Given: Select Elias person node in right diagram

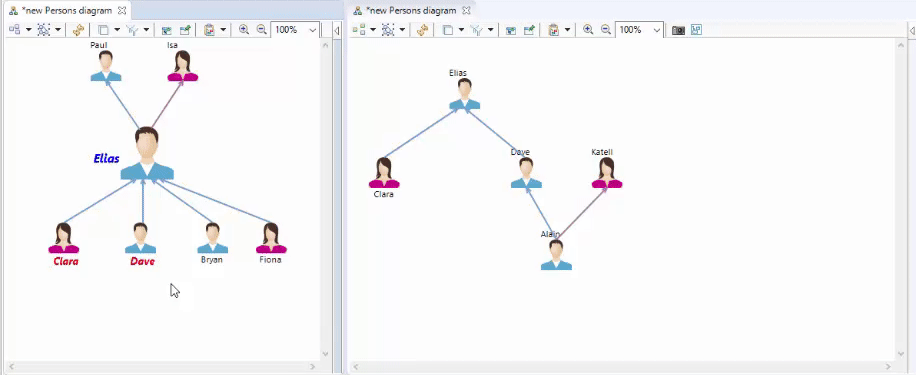Looking at the screenshot, I should pyautogui.click(x=464, y=94).
